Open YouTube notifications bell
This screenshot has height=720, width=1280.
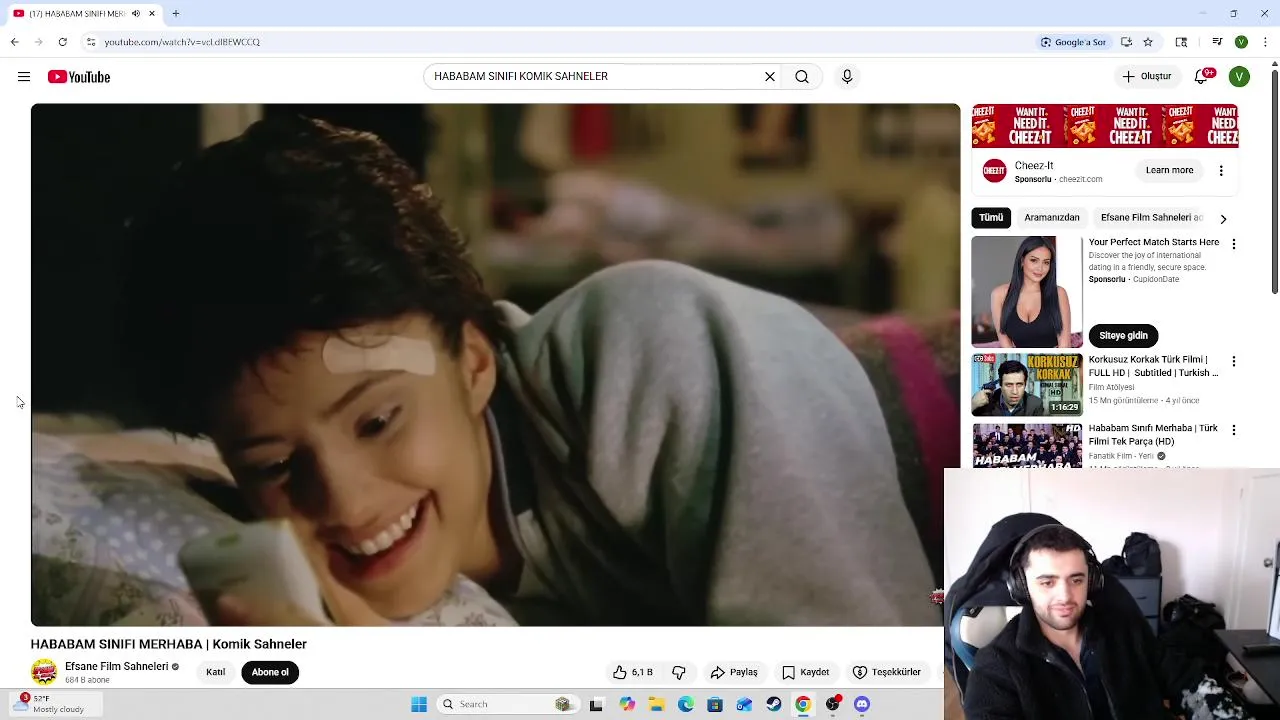(x=1202, y=77)
